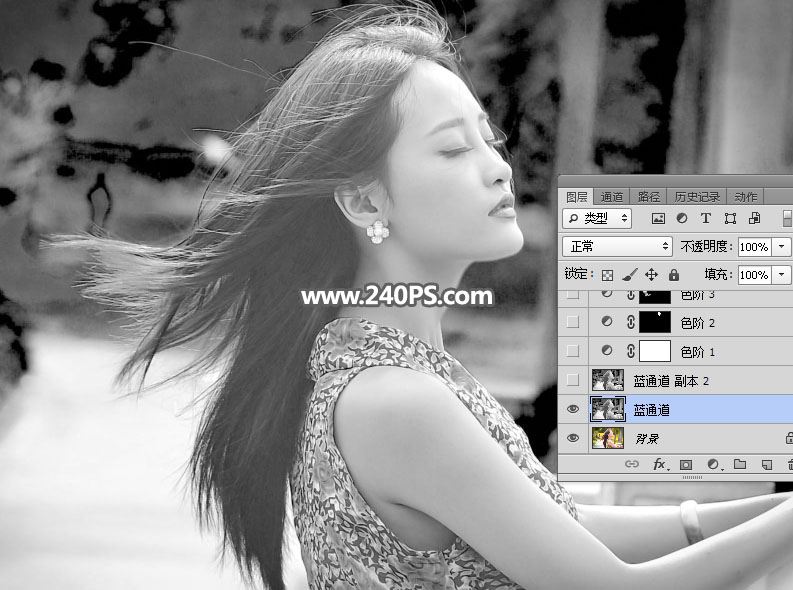
Task: Open the fx layer style menu
Action: point(659,464)
